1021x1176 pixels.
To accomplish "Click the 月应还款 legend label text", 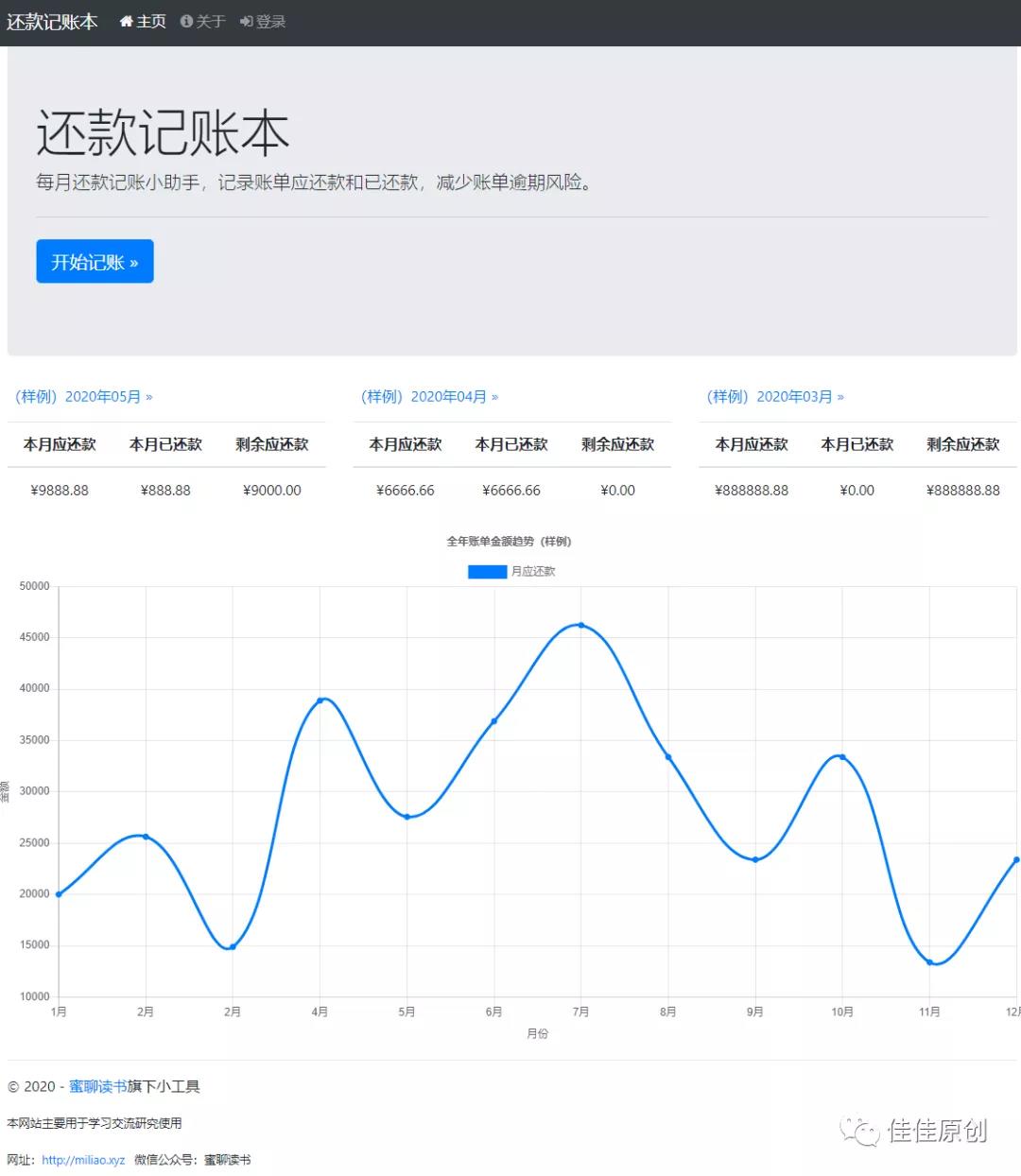I will (533, 572).
